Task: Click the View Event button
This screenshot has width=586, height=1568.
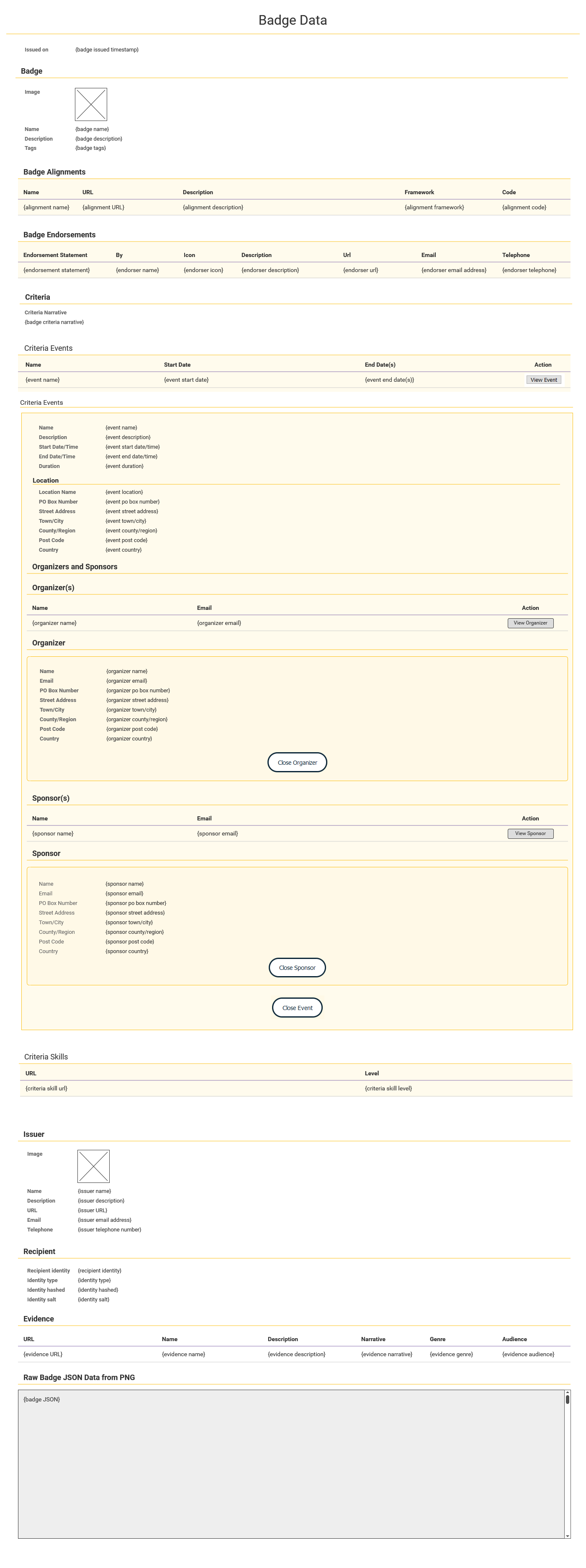Action: (x=543, y=380)
